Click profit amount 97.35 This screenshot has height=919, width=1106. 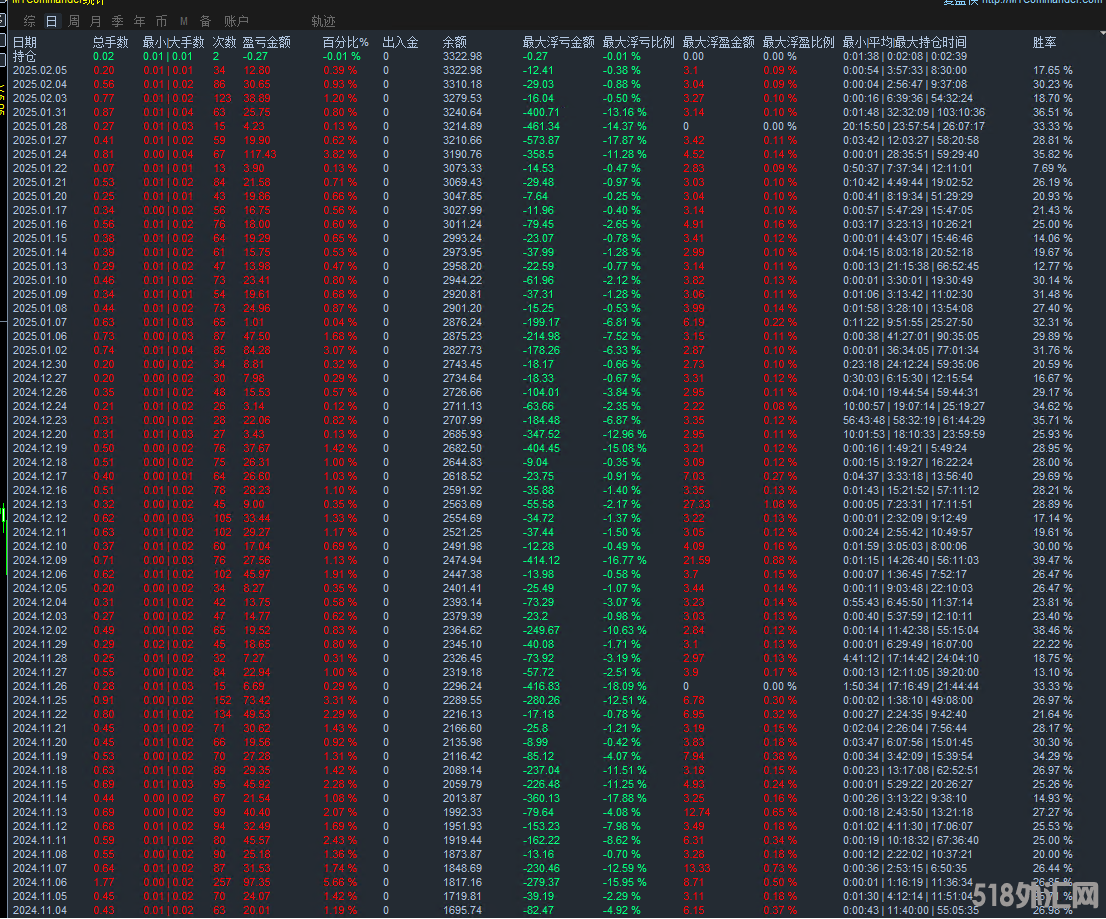click(257, 882)
